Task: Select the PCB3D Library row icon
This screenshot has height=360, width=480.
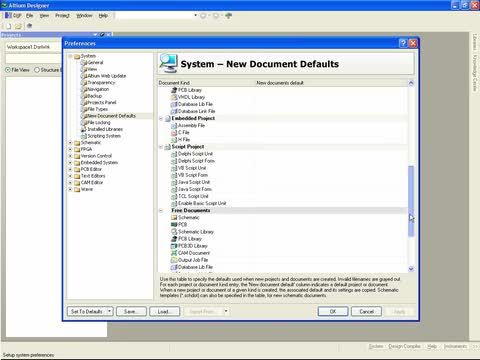Action: pos(174,246)
